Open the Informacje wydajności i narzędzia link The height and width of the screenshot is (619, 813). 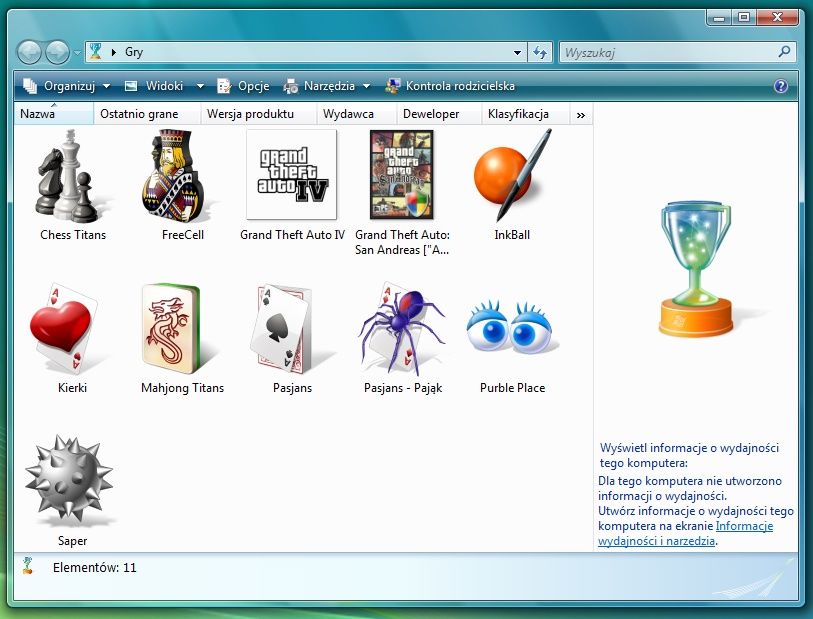685,533
